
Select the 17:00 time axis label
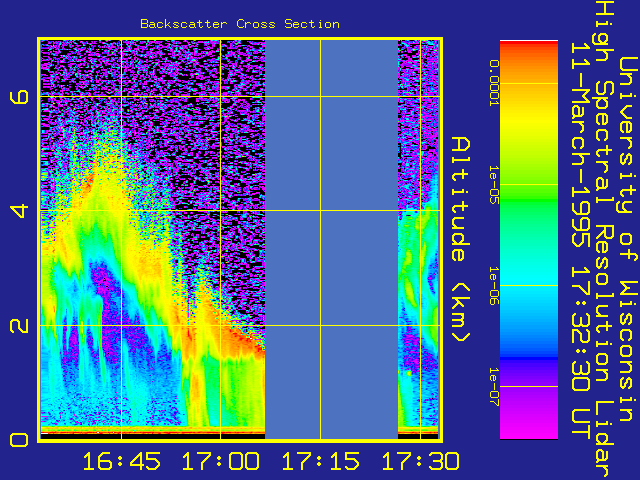(220, 462)
